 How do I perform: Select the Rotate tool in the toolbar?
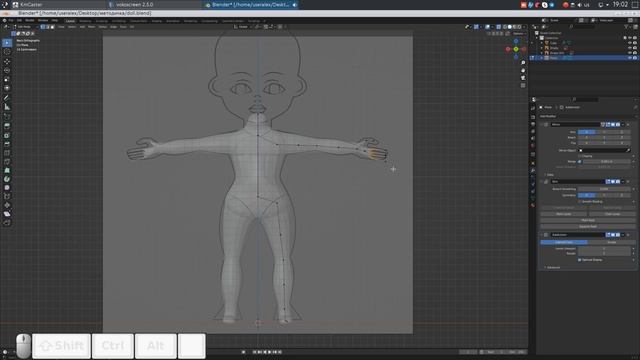point(7,70)
